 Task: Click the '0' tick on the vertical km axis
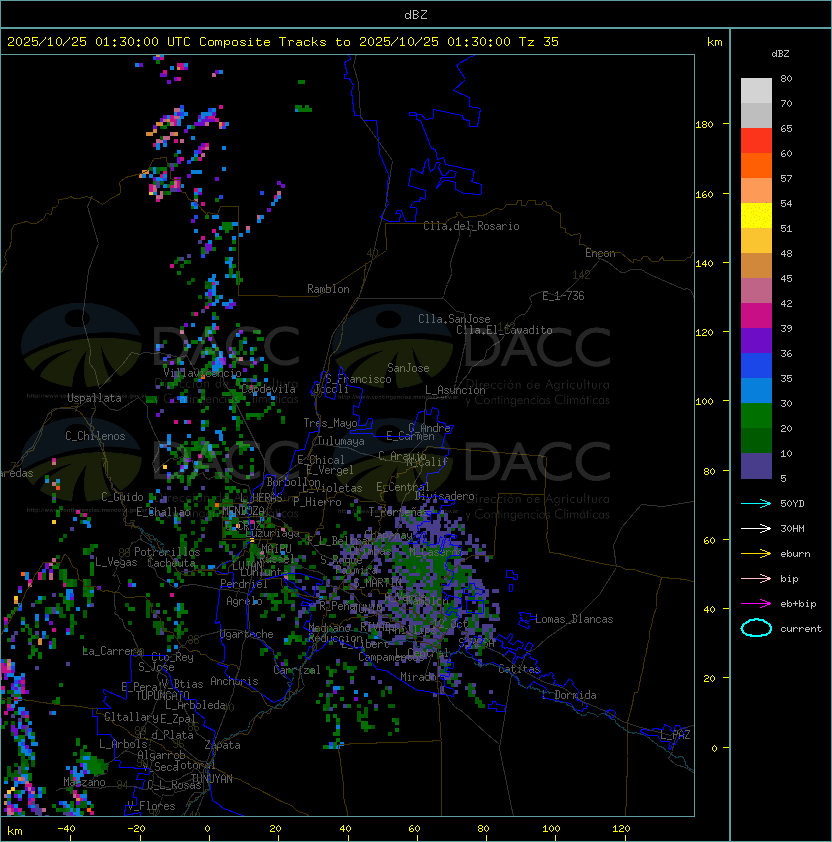coord(714,749)
